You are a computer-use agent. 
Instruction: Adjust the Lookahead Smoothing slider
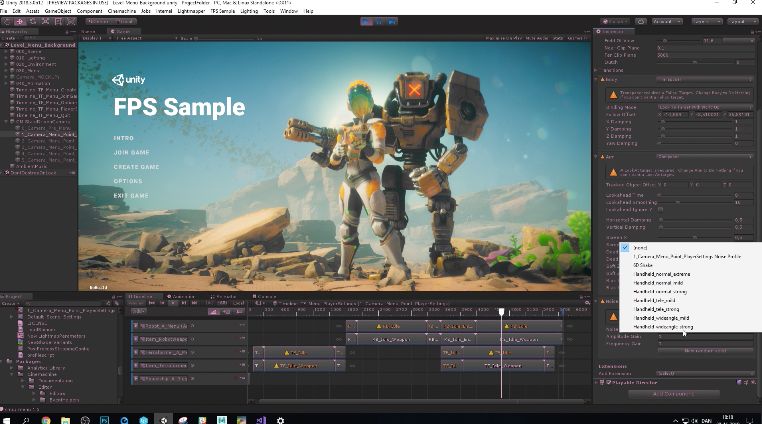point(695,202)
